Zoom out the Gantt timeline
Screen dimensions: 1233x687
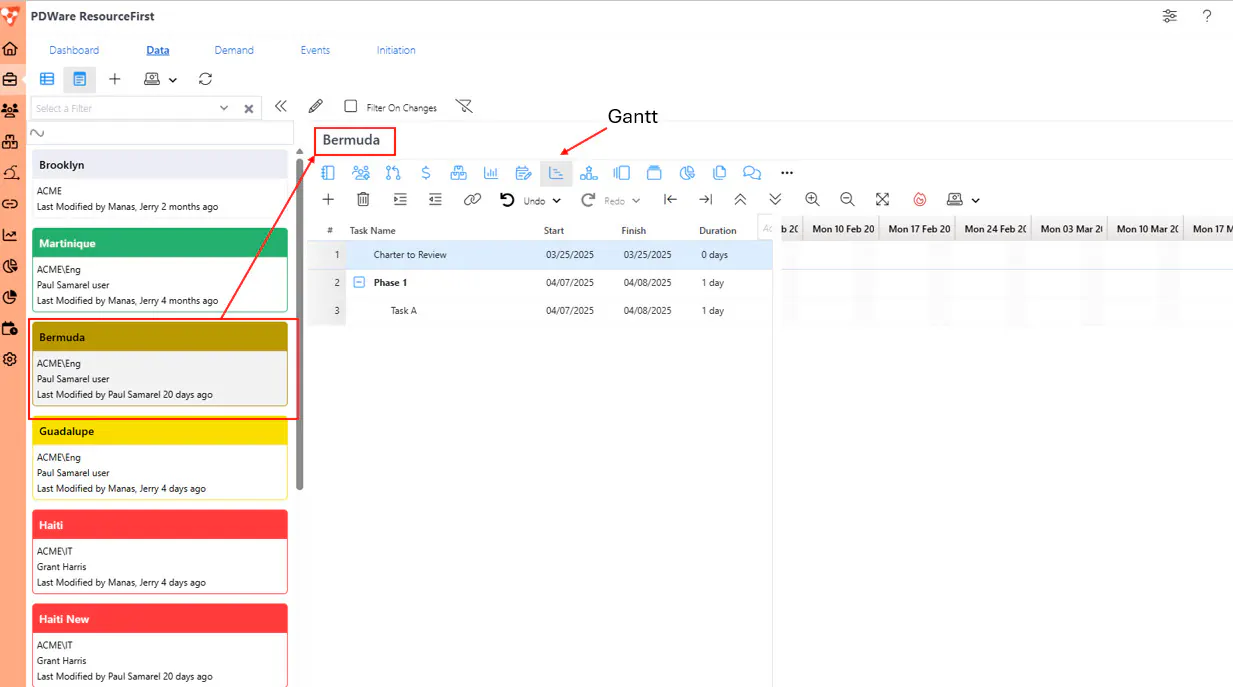pos(847,200)
